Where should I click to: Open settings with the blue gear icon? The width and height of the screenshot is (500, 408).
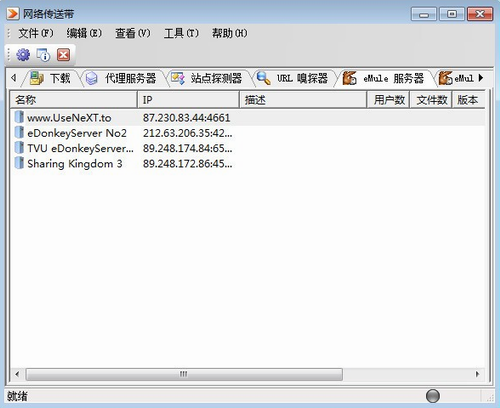click(23, 55)
